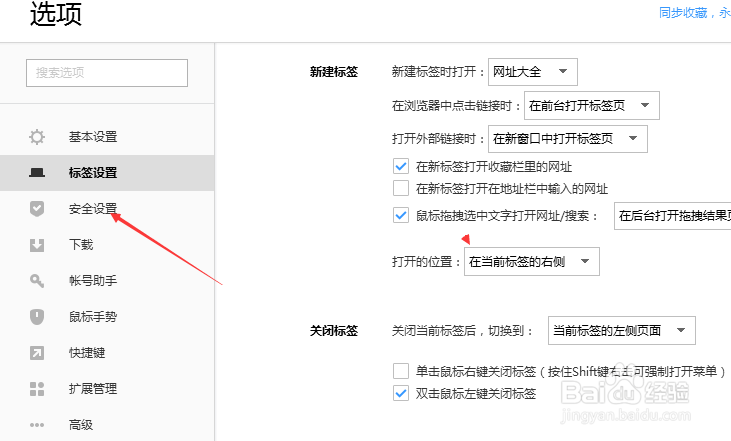Uncheck 双击鼠标左键关闭标签

tap(401, 393)
